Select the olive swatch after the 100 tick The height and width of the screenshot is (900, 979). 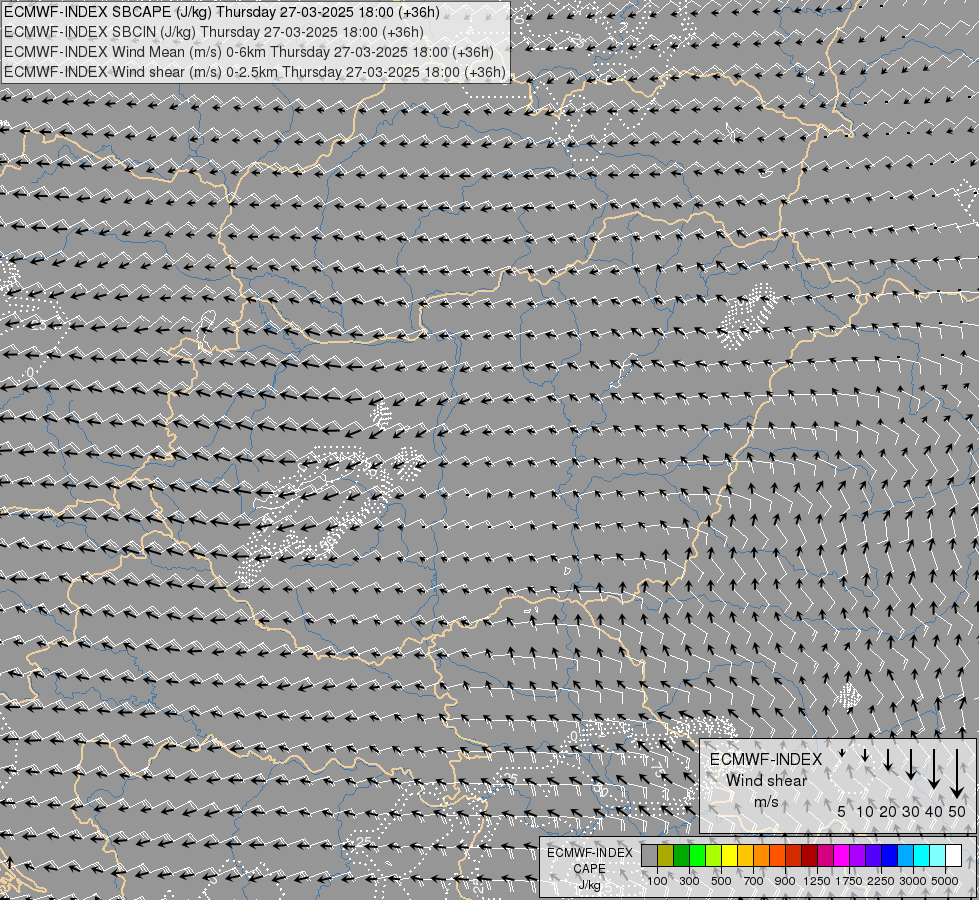pyautogui.click(x=666, y=856)
